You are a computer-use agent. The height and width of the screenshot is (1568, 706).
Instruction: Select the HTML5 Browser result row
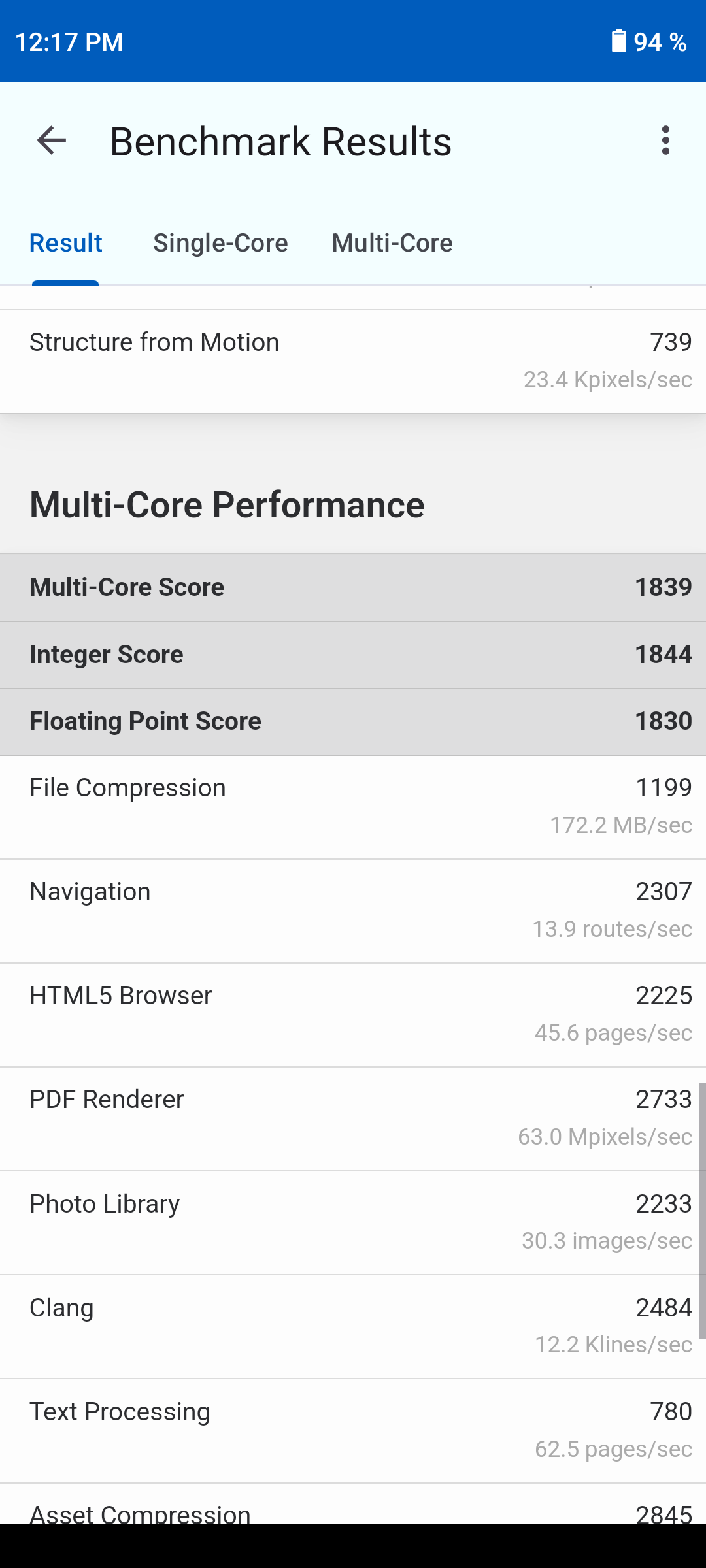[353, 1015]
